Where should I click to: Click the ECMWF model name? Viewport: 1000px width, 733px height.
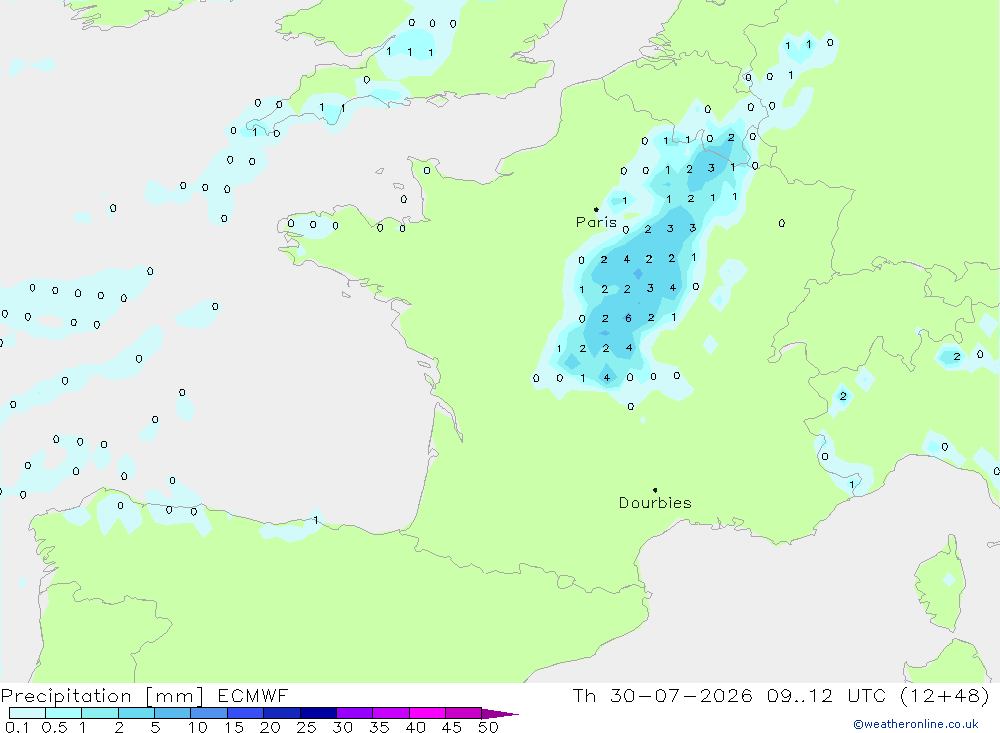[253, 695]
